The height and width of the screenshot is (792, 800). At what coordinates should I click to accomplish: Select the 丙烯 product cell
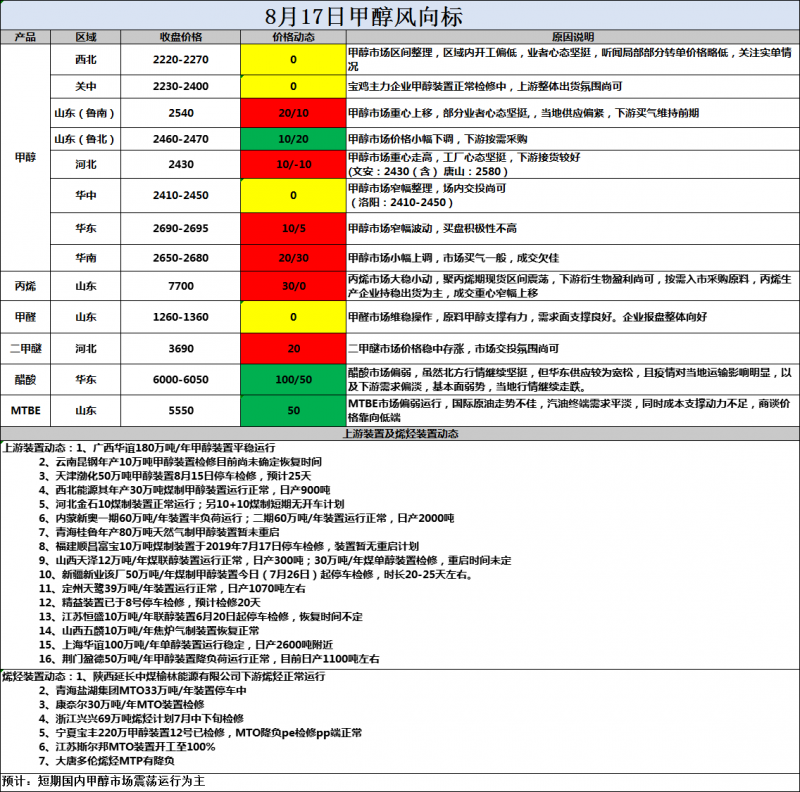[26, 286]
